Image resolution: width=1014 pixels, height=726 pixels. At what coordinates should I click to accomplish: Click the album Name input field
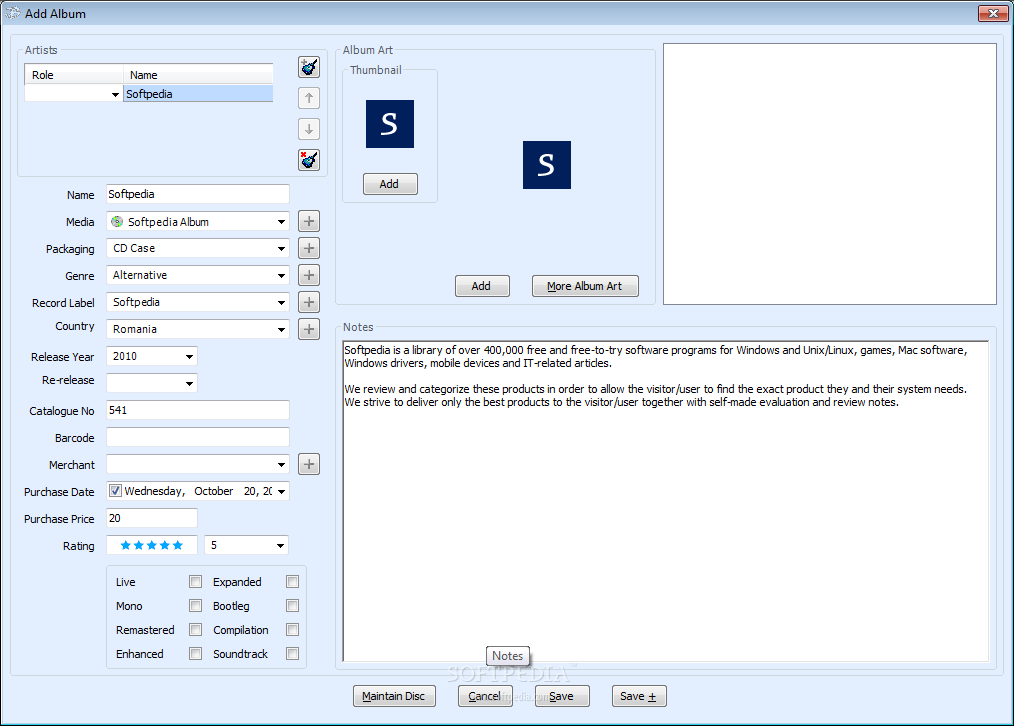click(198, 194)
